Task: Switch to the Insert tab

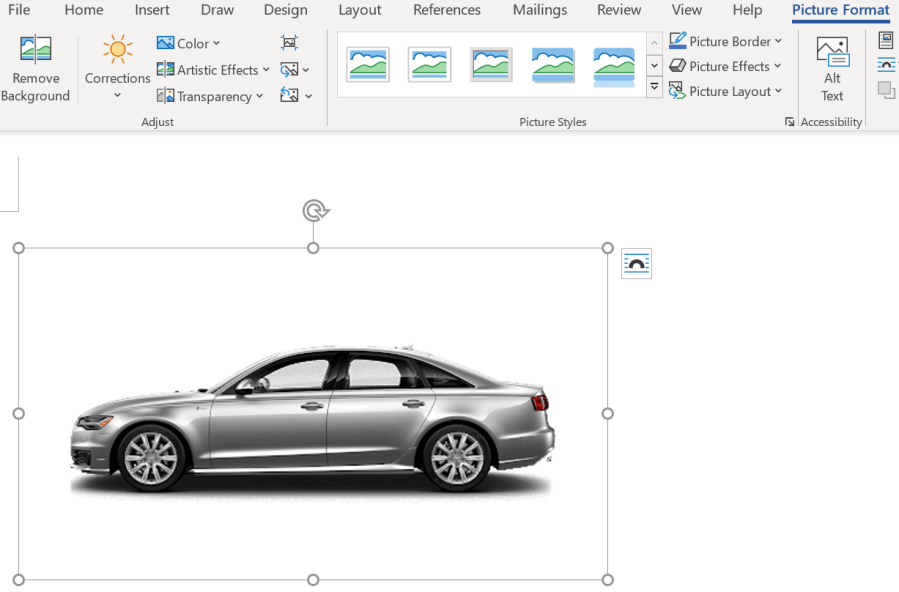Action: (152, 10)
